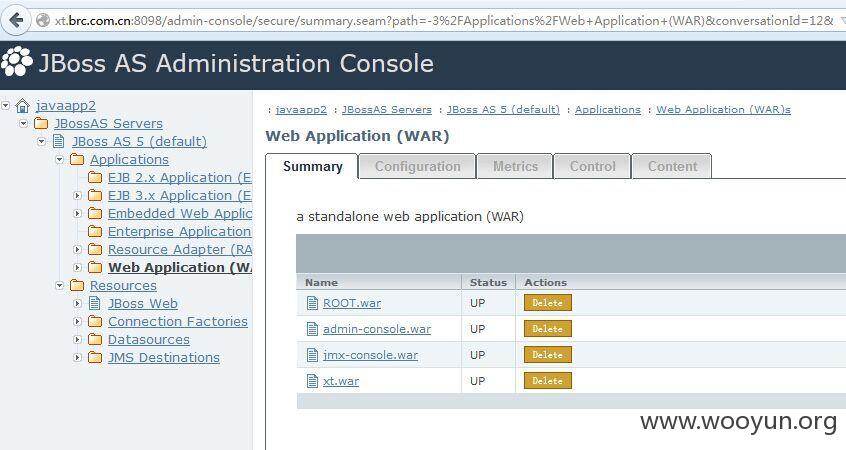This screenshot has width=846, height=450.
Task: Click folder icon of Datasources
Action: click(x=95, y=339)
